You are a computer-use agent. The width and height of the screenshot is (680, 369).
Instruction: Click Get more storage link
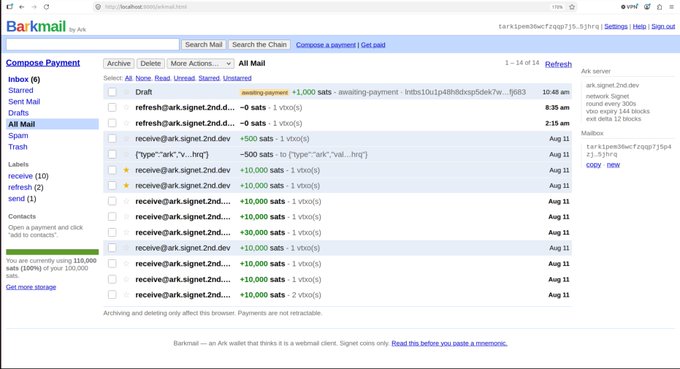click(x=31, y=287)
